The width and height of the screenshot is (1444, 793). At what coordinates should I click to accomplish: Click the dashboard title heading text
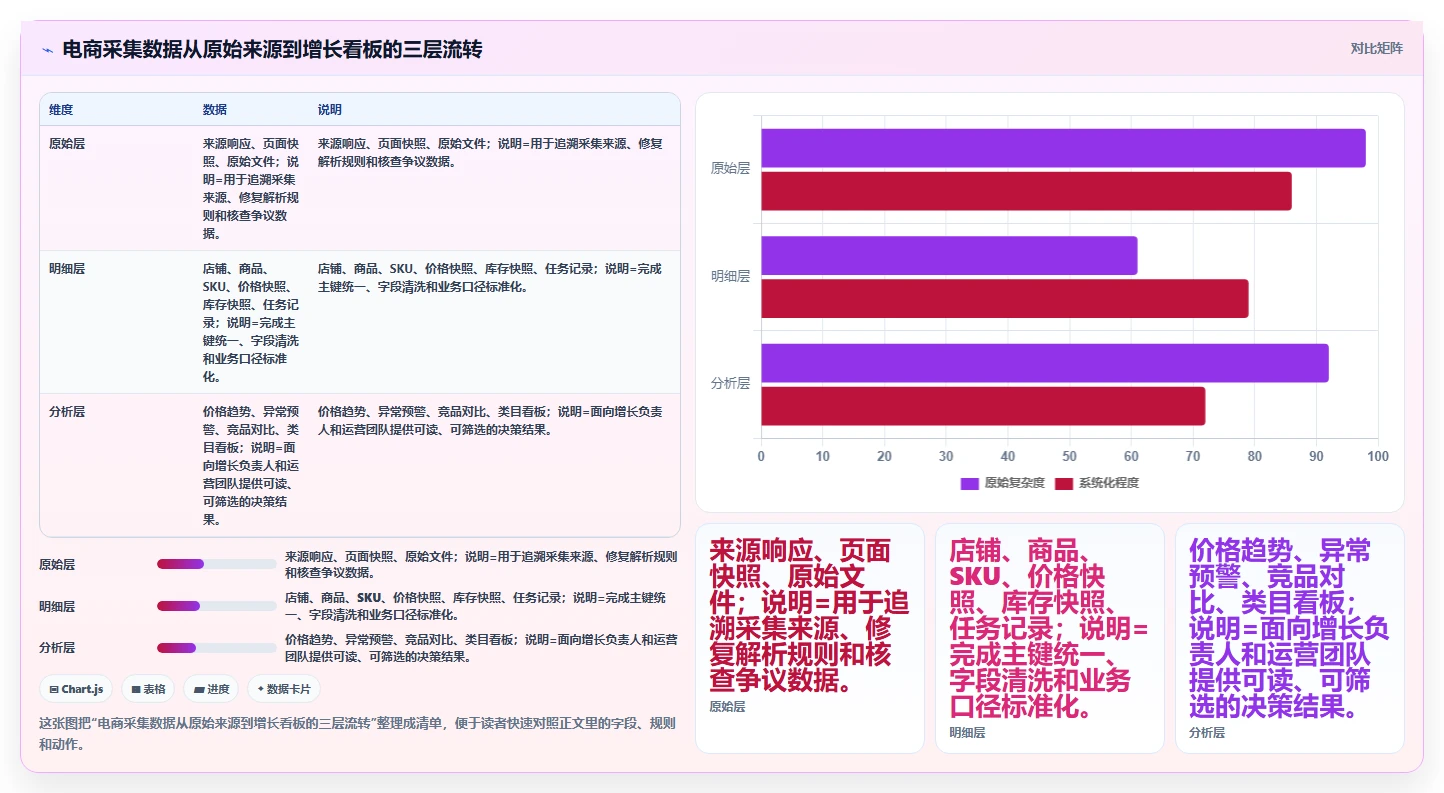tap(272, 49)
